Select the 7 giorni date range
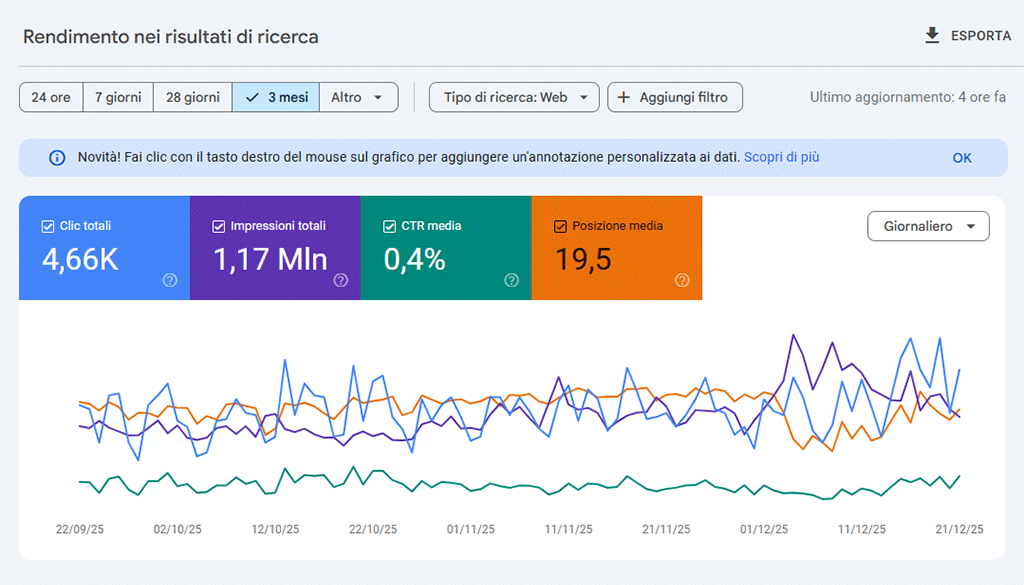The height and width of the screenshot is (585, 1024). pyautogui.click(x=118, y=97)
